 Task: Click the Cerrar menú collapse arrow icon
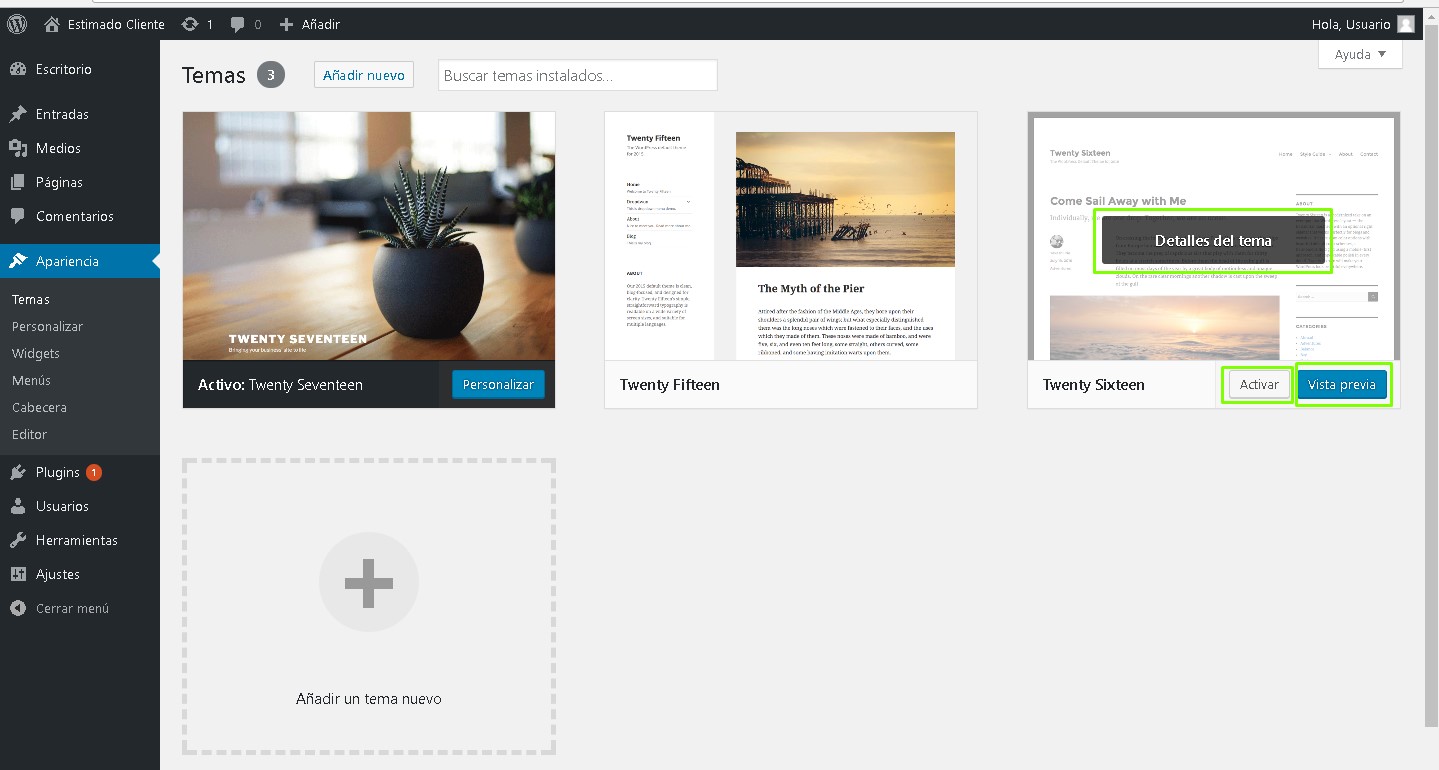[18, 608]
